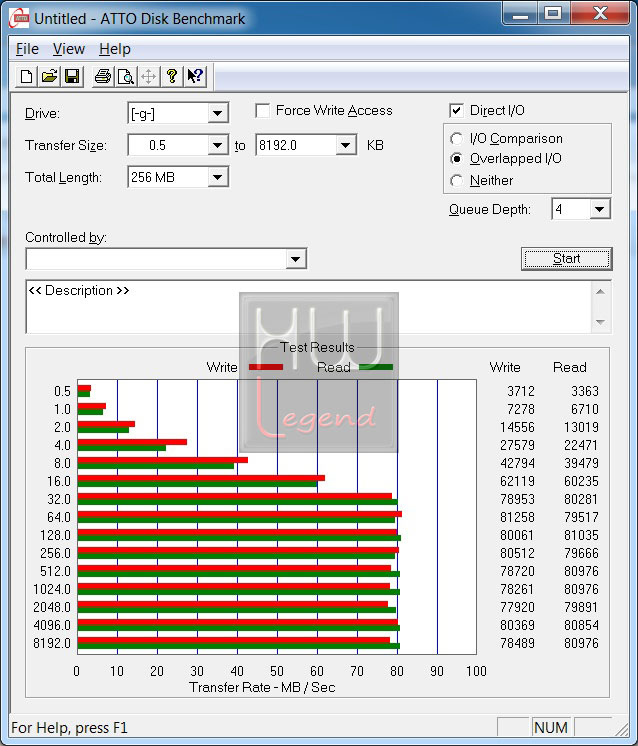This screenshot has width=638, height=746.
Task: Select the Neither radio button
Action: pyautogui.click(x=456, y=180)
